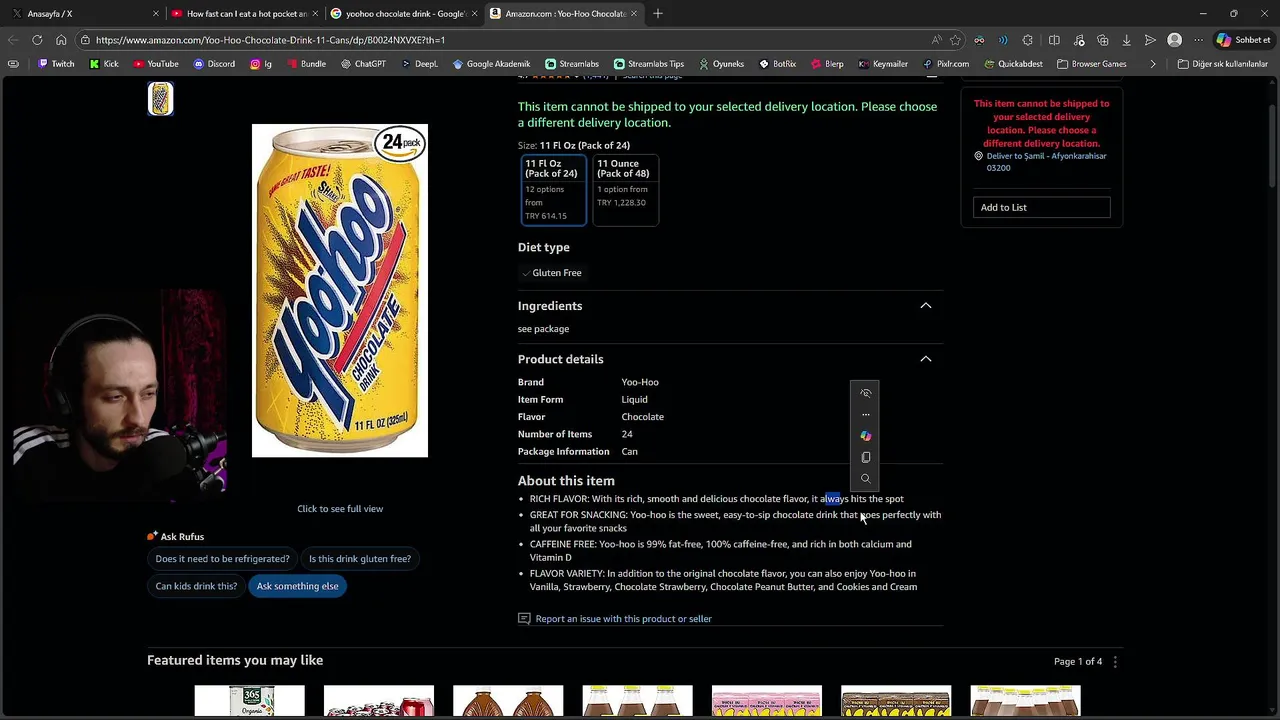
Task: Click Ask something else button
Action: coord(297,586)
